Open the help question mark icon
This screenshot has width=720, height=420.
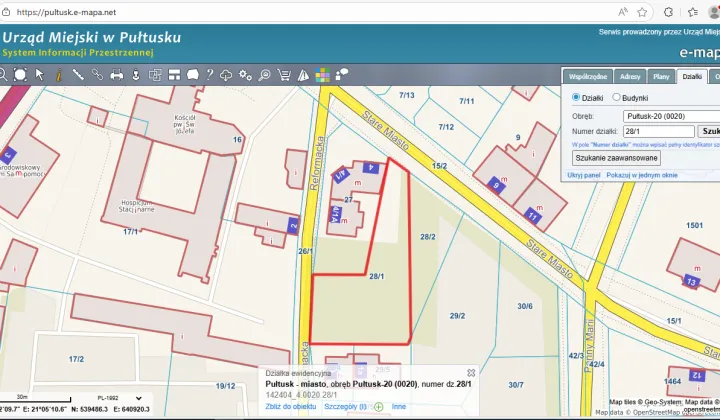[x=209, y=74]
